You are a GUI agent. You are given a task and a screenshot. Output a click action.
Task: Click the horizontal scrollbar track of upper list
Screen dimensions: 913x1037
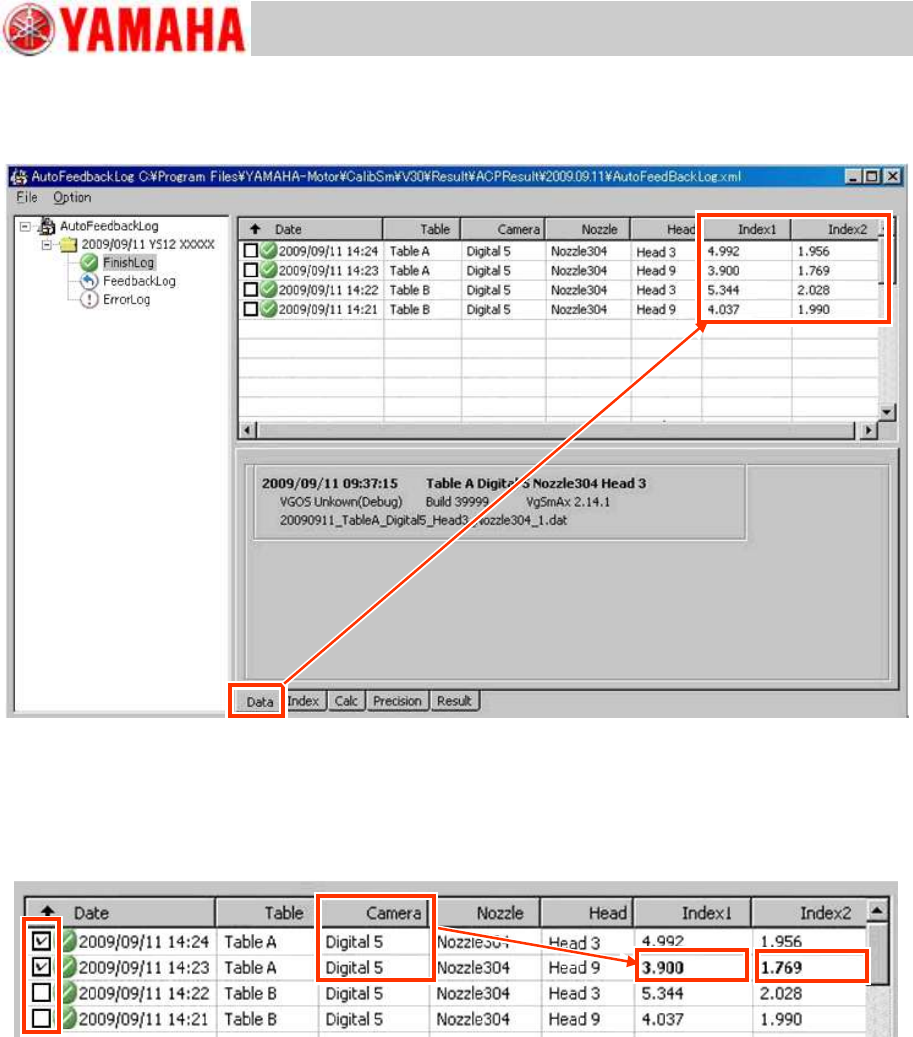(x=557, y=431)
